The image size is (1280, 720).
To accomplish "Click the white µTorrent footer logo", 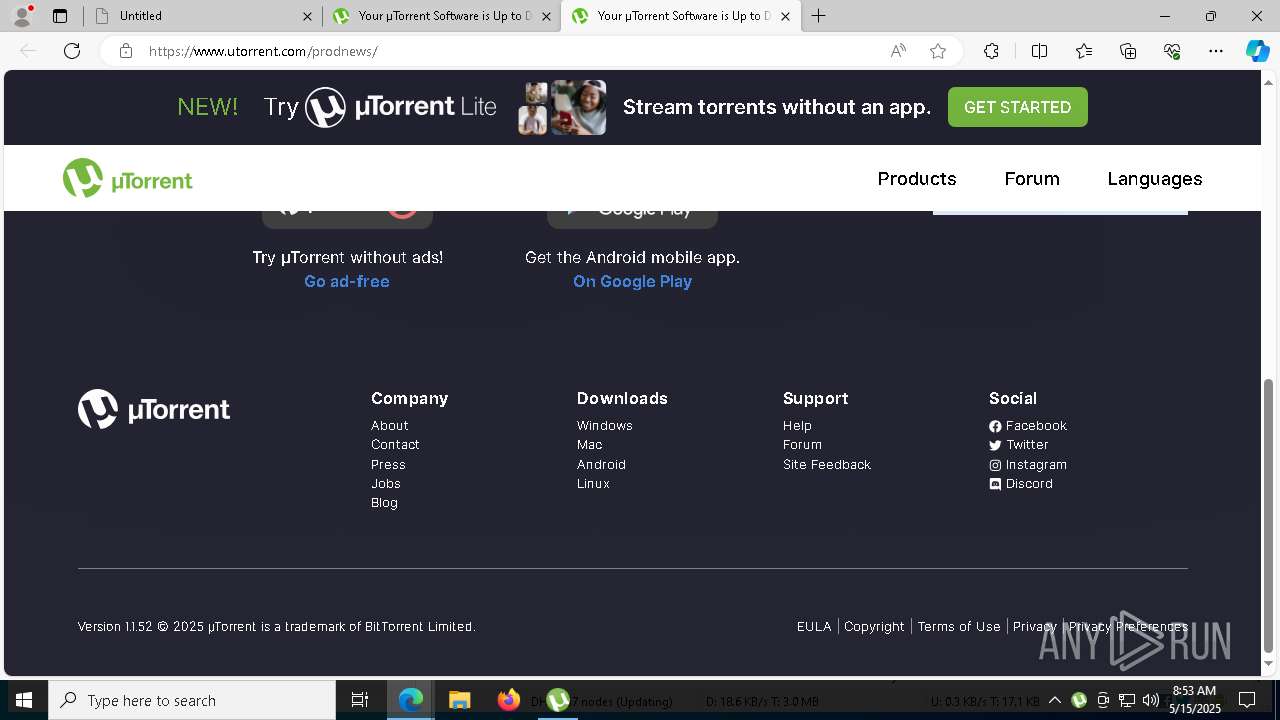I will [x=154, y=409].
